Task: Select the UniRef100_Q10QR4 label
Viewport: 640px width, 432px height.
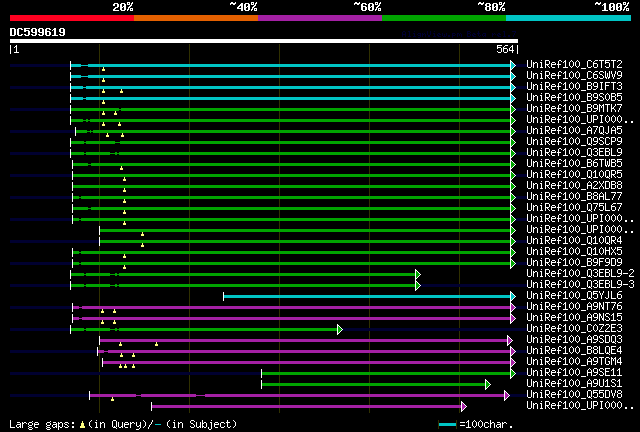Action: pyautogui.click(x=574, y=241)
